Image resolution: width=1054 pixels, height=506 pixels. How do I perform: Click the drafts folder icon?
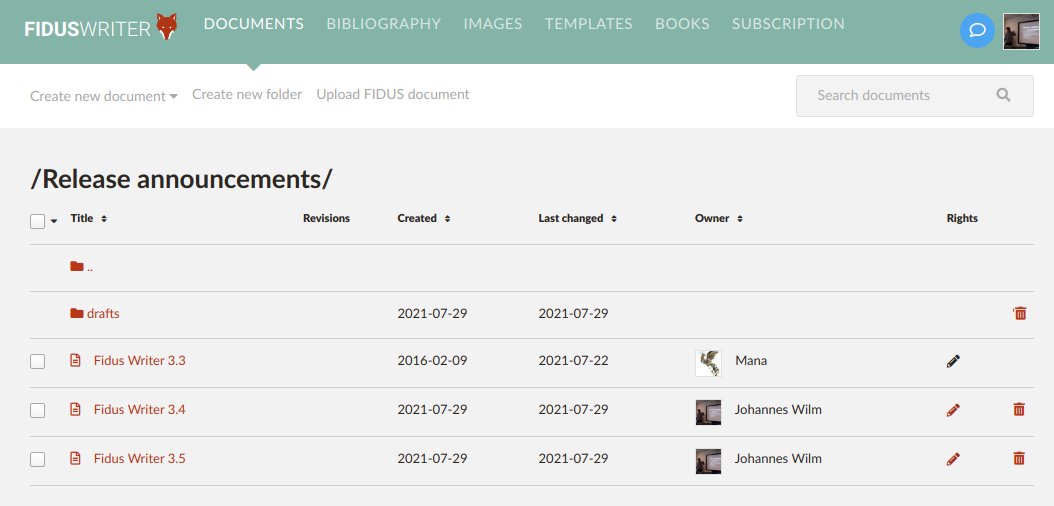[x=77, y=313]
